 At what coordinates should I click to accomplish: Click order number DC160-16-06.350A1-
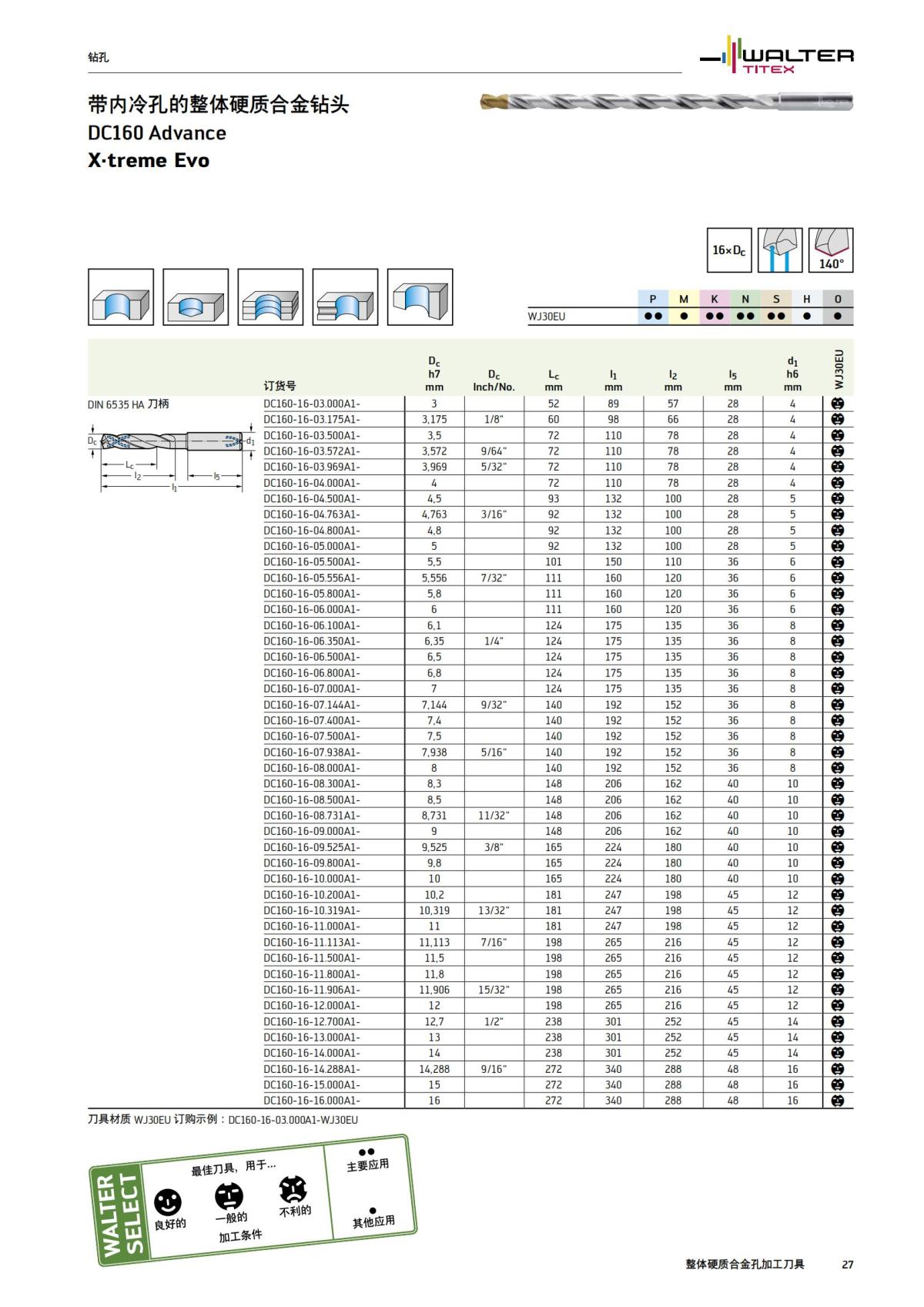(312, 641)
